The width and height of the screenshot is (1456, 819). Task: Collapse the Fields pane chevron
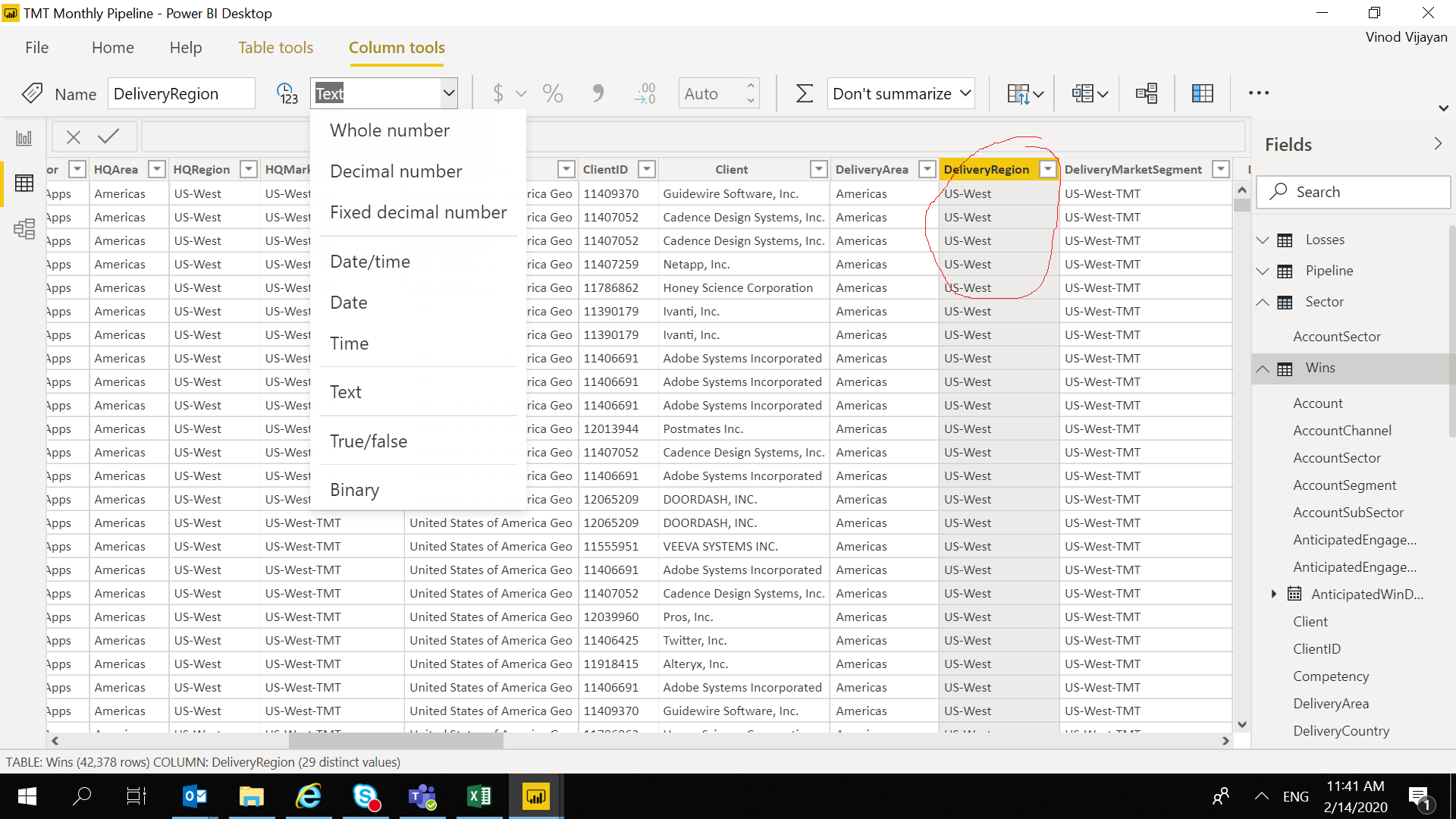point(1438,143)
